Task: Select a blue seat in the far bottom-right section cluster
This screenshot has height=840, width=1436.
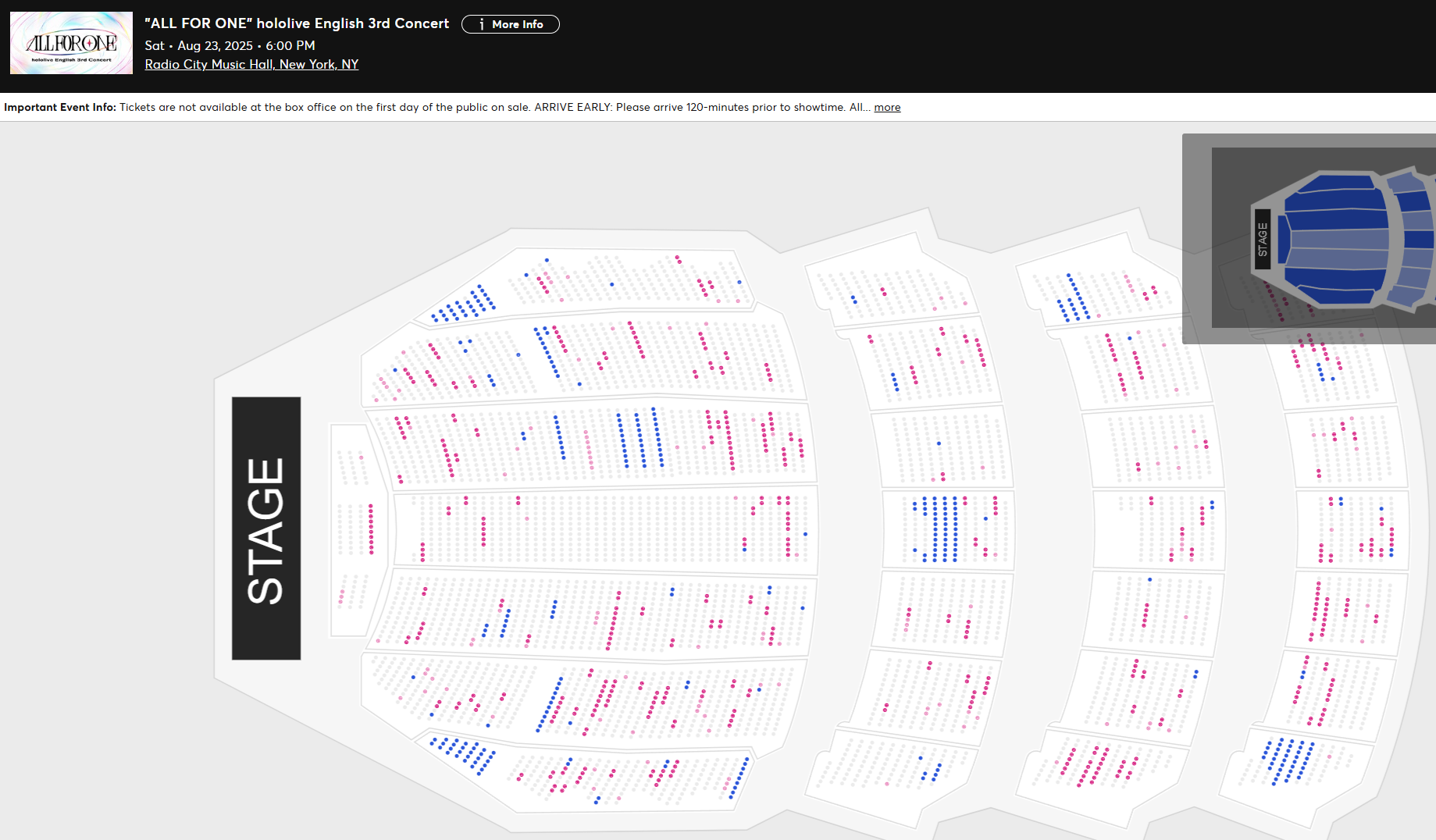Action: tap(1288, 761)
